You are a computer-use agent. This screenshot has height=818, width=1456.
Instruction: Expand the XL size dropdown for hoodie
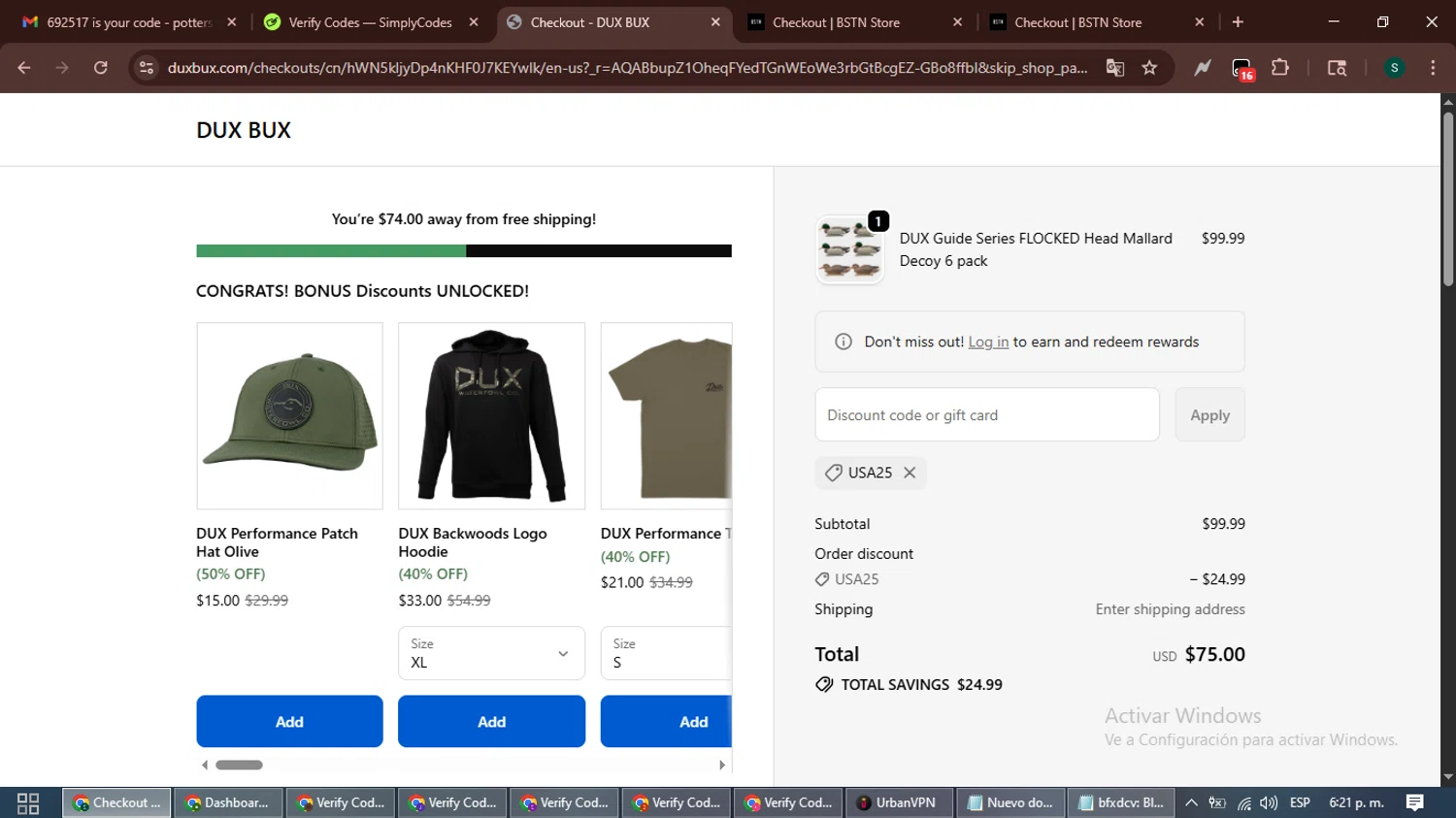pyautogui.click(x=491, y=653)
